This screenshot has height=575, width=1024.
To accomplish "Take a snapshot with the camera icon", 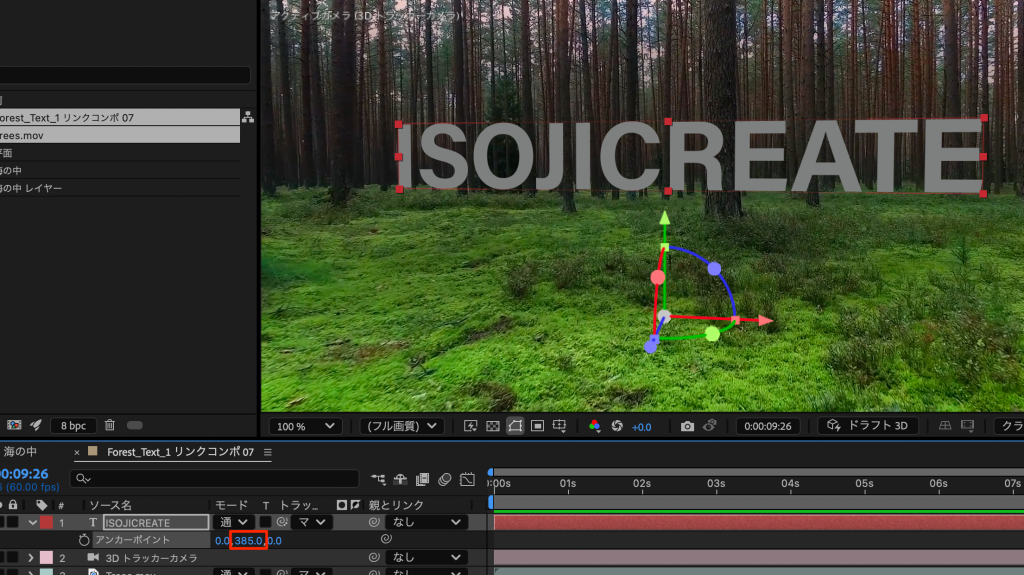I will pyautogui.click(x=687, y=426).
